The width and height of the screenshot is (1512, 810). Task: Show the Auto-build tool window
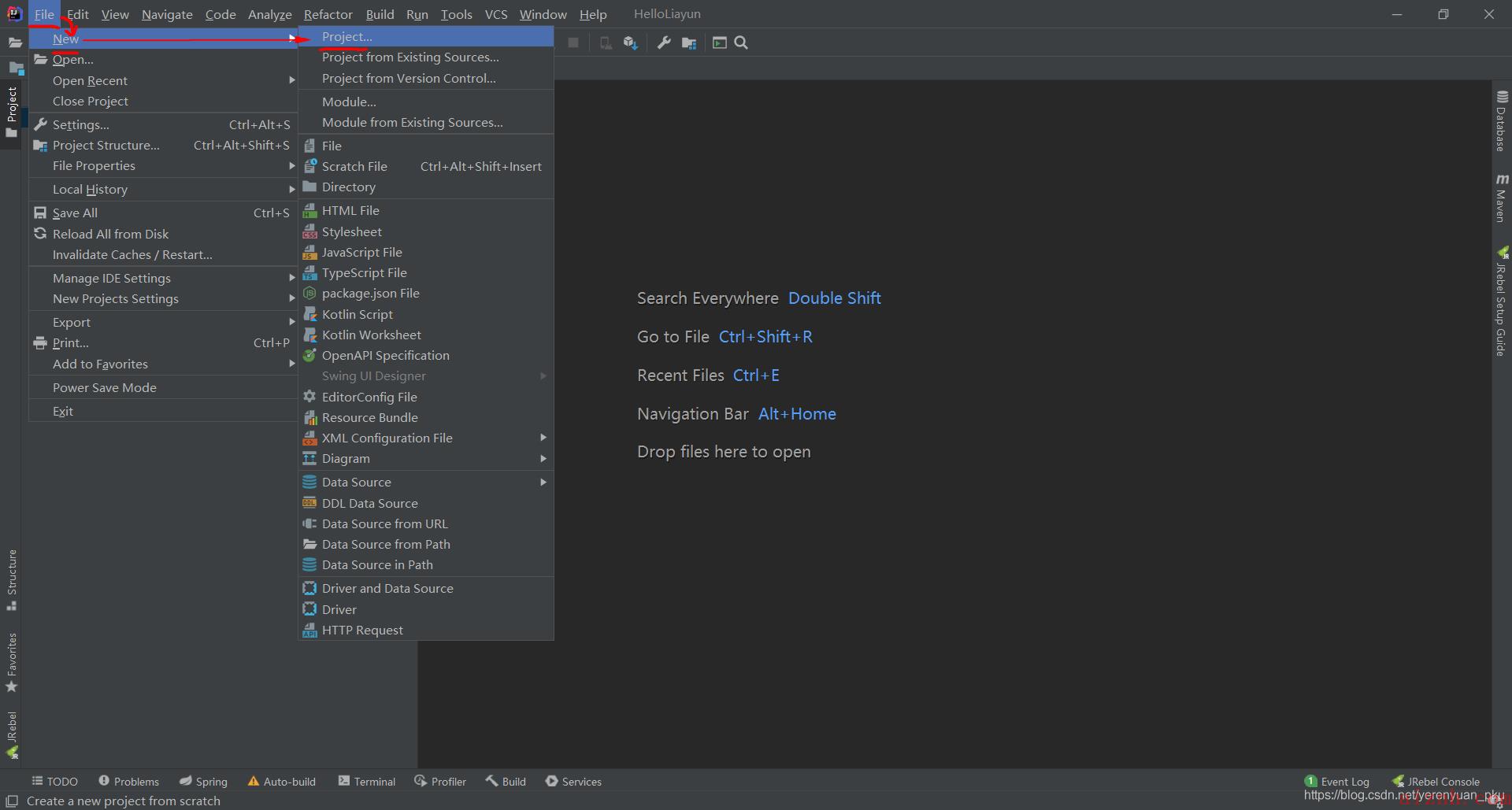click(281, 781)
